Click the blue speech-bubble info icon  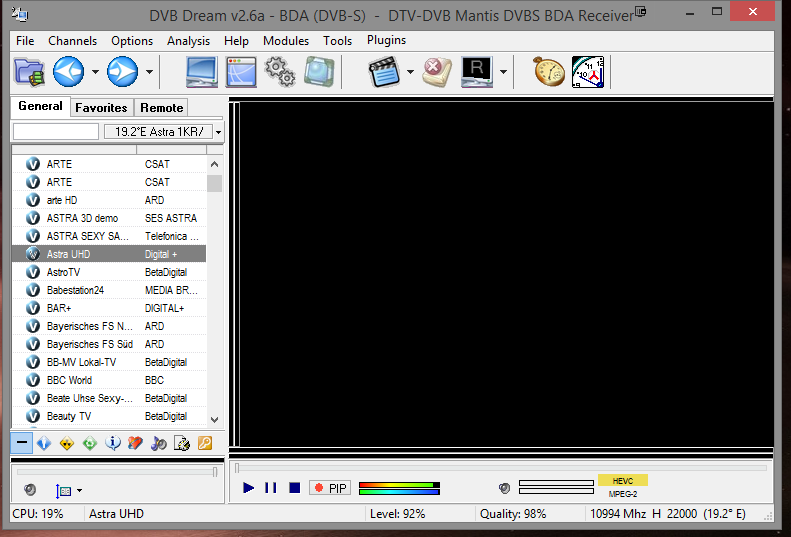point(112,443)
